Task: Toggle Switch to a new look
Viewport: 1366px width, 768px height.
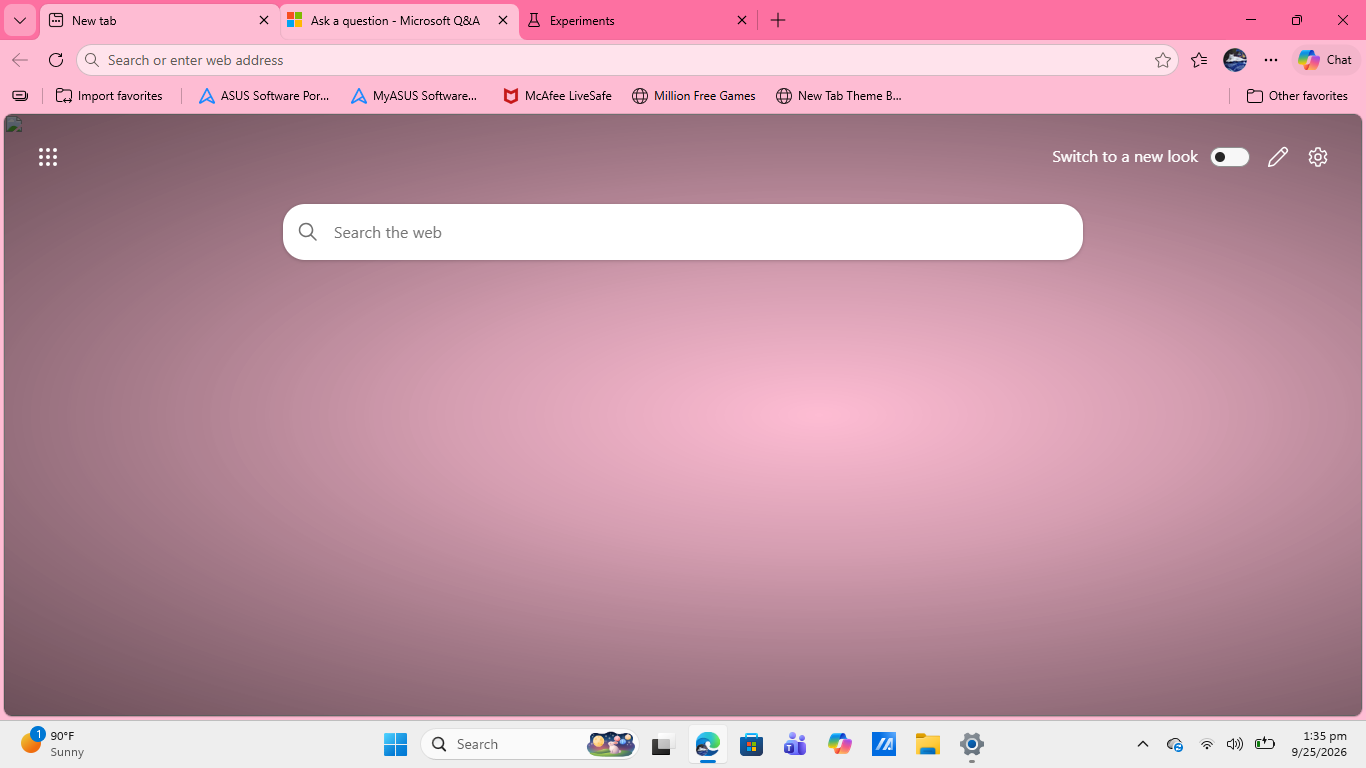Action: pos(1229,157)
